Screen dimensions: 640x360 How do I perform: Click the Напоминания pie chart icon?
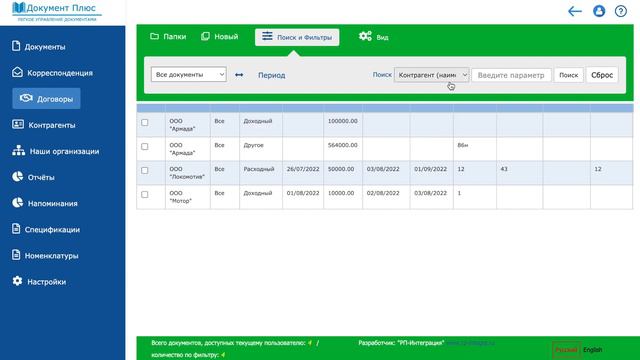tap(18, 203)
